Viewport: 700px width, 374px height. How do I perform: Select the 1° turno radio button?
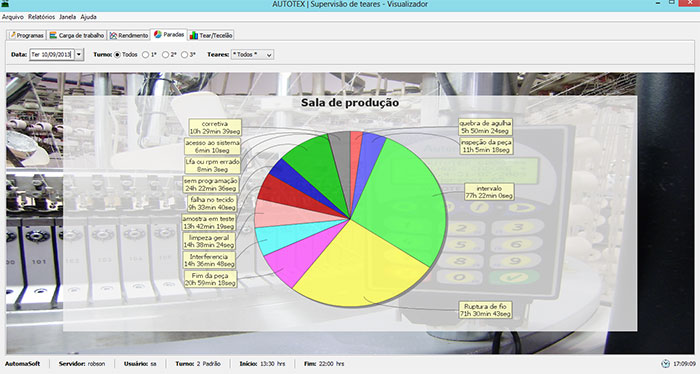pyautogui.click(x=145, y=54)
